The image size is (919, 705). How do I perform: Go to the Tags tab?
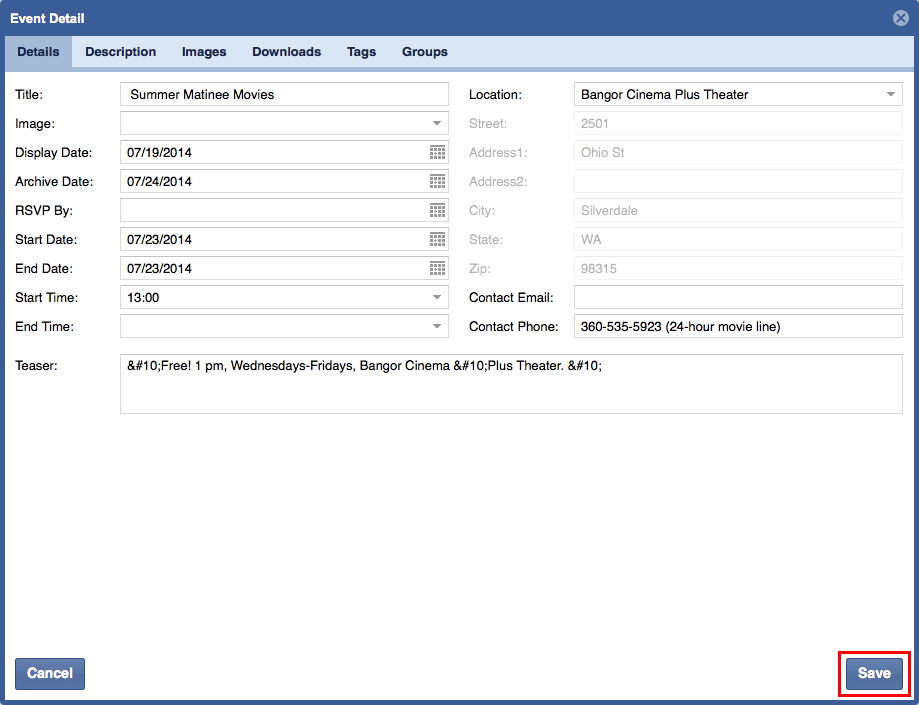point(361,52)
